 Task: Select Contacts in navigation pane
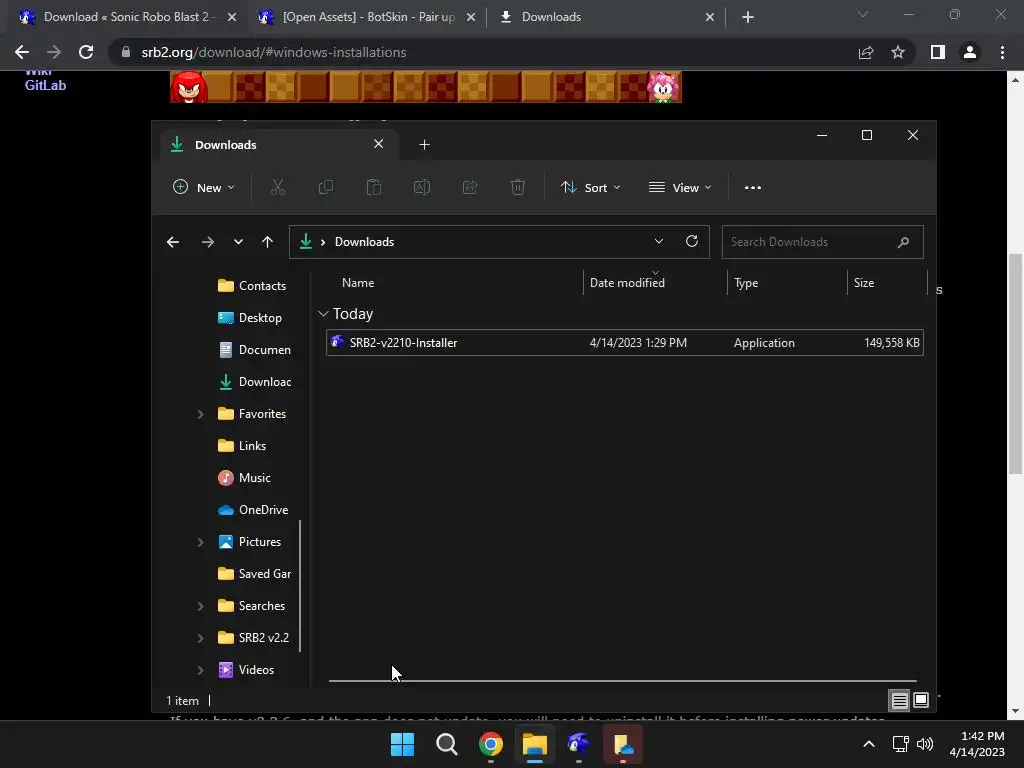tap(253, 285)
